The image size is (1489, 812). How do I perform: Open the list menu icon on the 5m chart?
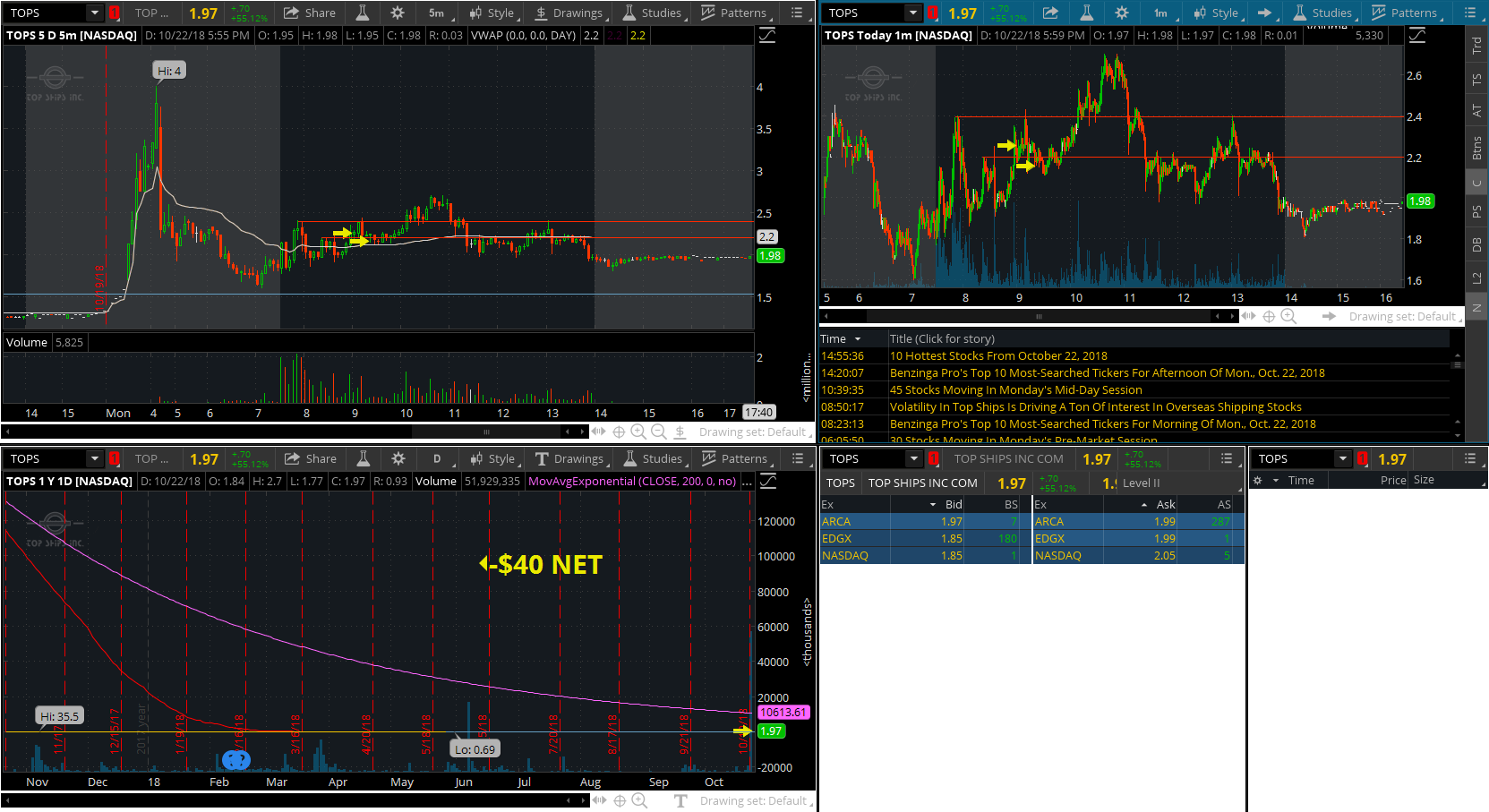(x=797, y=13)
